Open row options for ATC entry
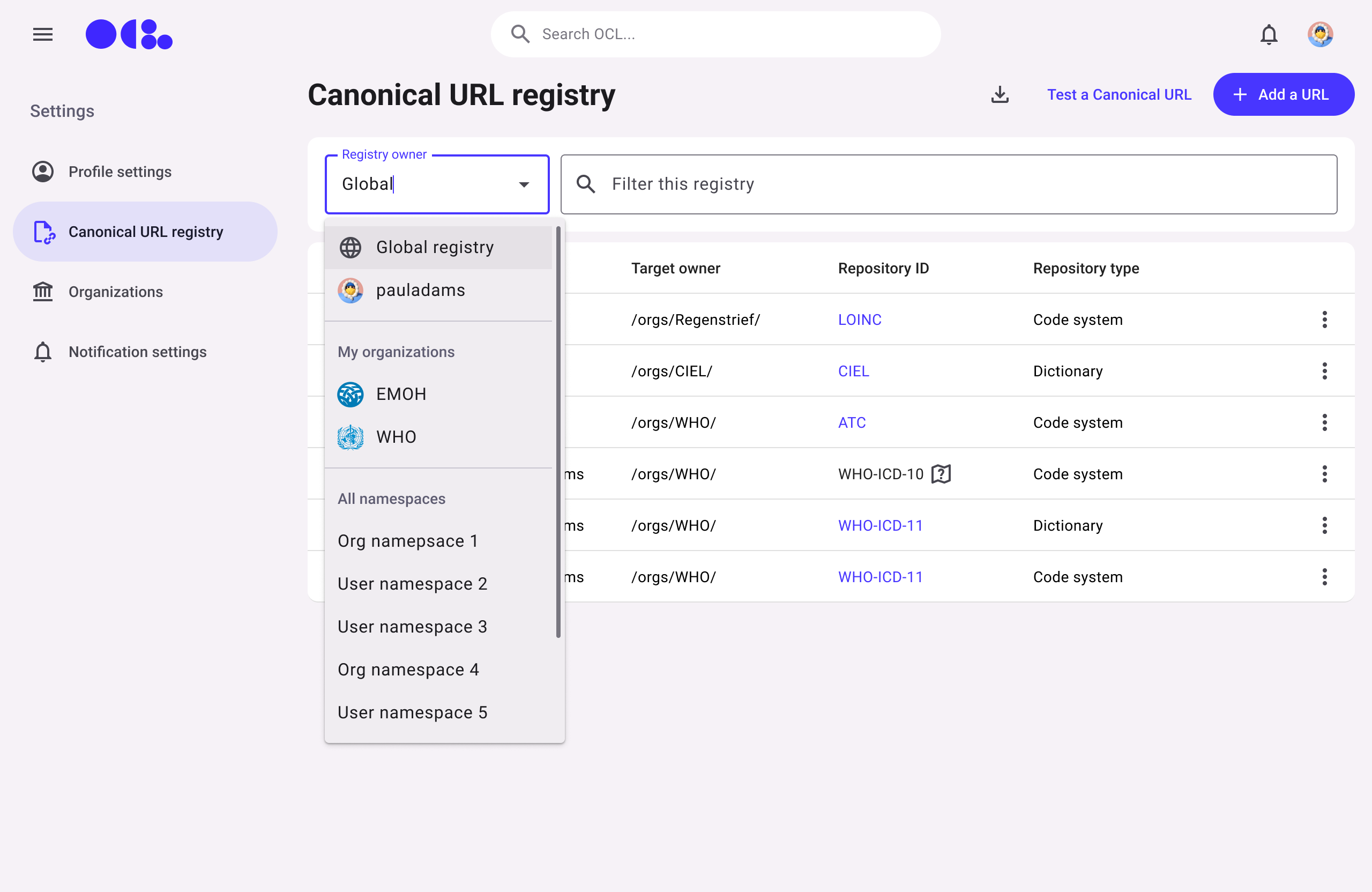This screenshot has width=1372, height=892. coord(1324,422)
